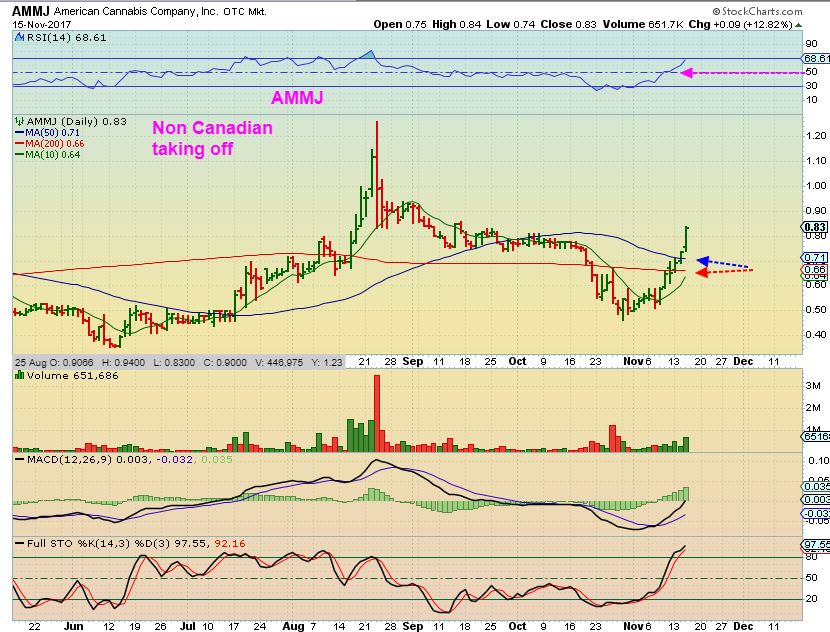Click the copyright symbol before StockCharts.com
Image resolution: width=830 pixels, height=632 pixels.
716,11
